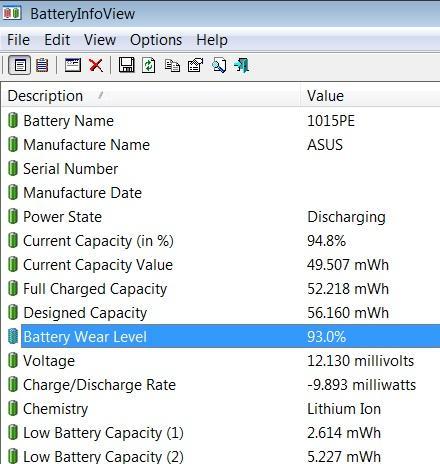Viewport: 440px width, 464px height.
Task: Open the Help menu
Action: [212, 40]
